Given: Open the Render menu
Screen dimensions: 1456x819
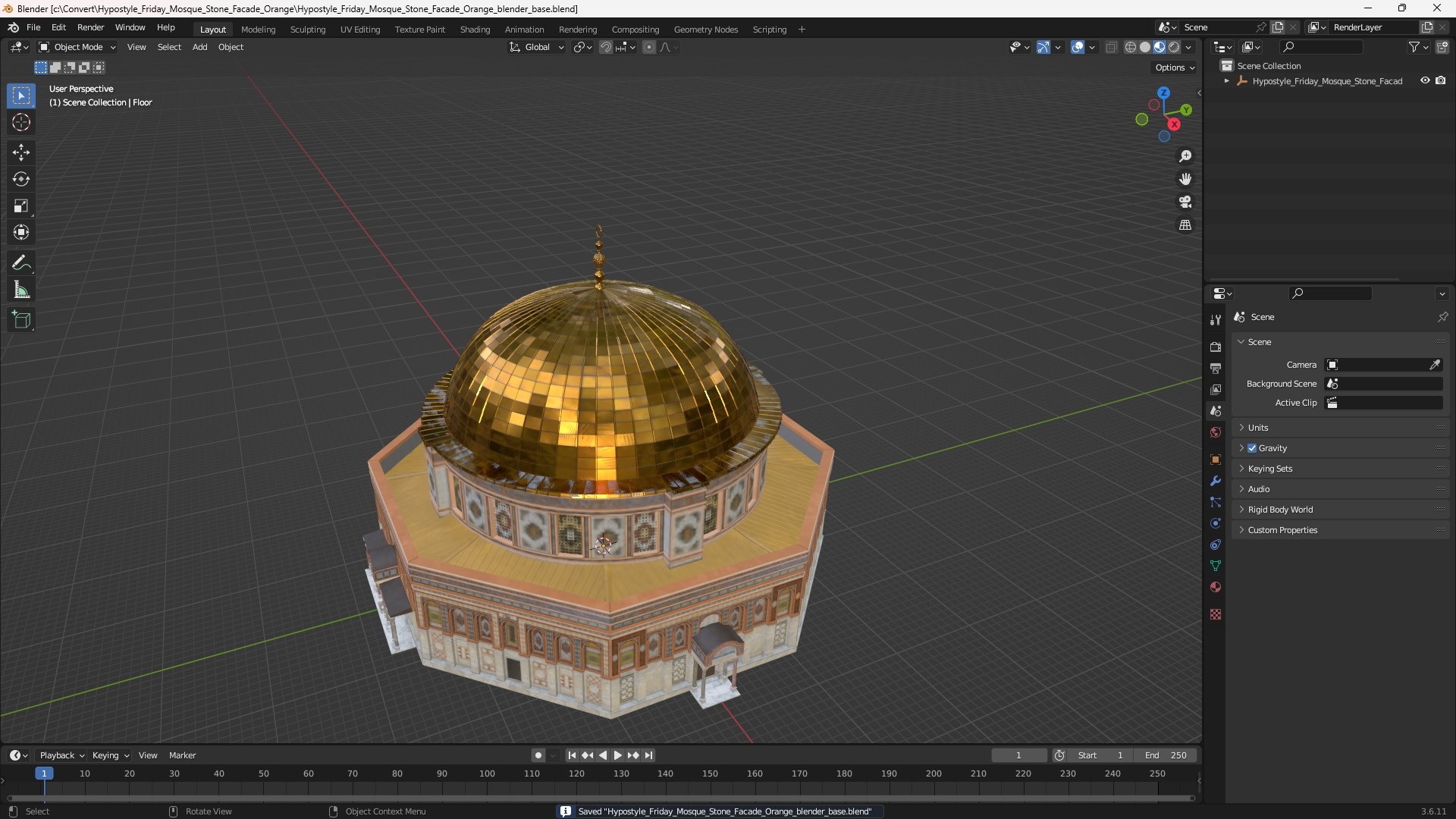Looking at the screenshot, I should pyautogui.click(x=90, y=27).
